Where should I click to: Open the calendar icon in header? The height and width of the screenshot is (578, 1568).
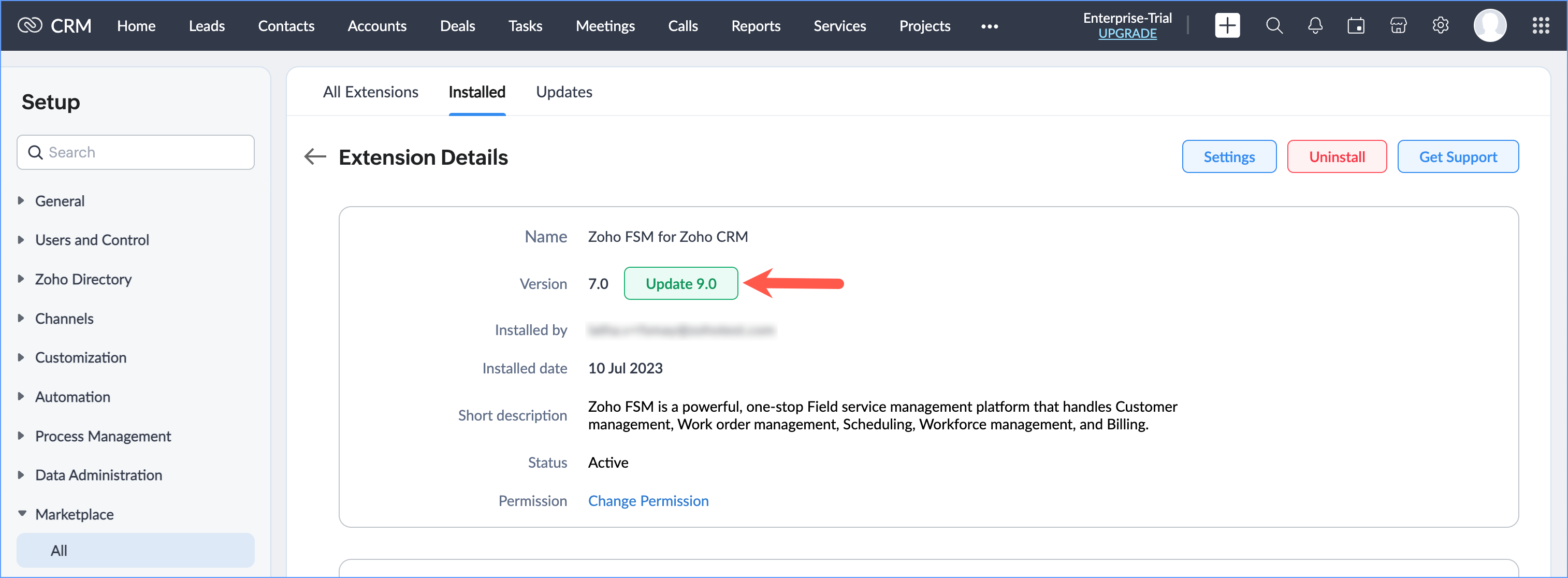tap(1356, 25)
